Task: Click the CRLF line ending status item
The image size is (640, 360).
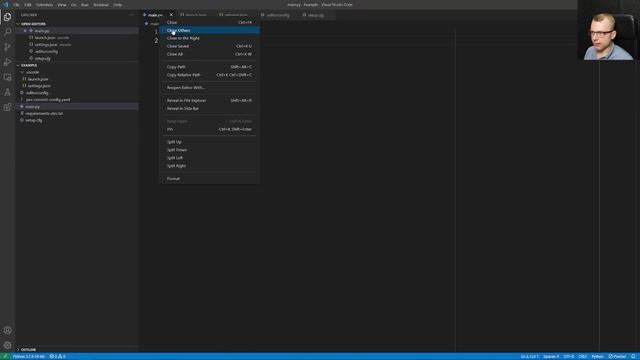Action: [x=582, y=356]
